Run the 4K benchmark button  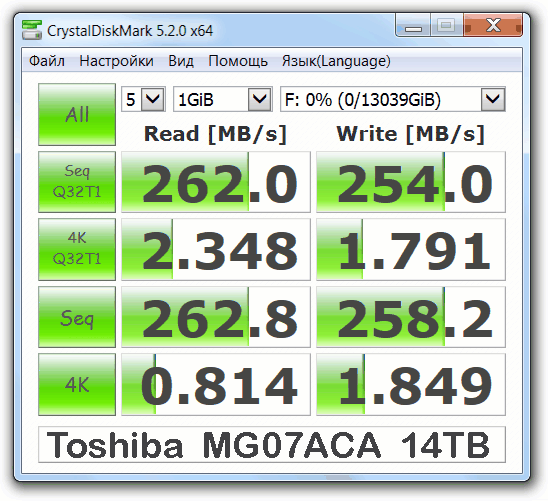[x=77, y=384]
